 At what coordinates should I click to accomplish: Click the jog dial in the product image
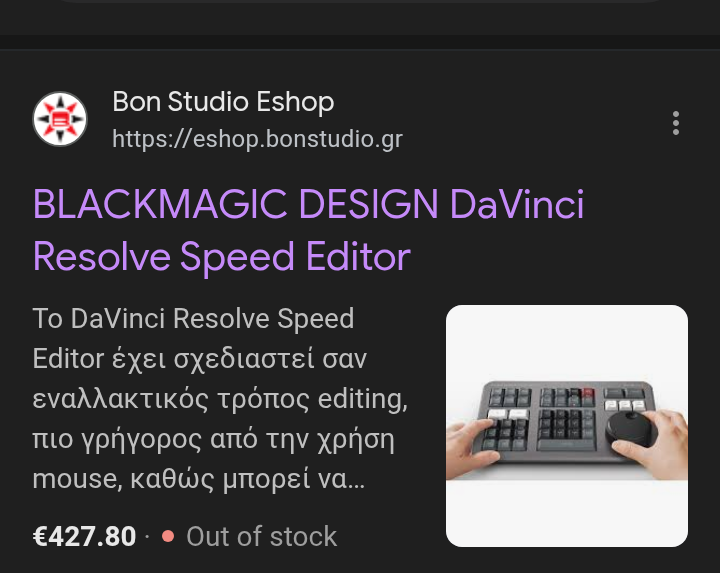[x=629, y=428]
